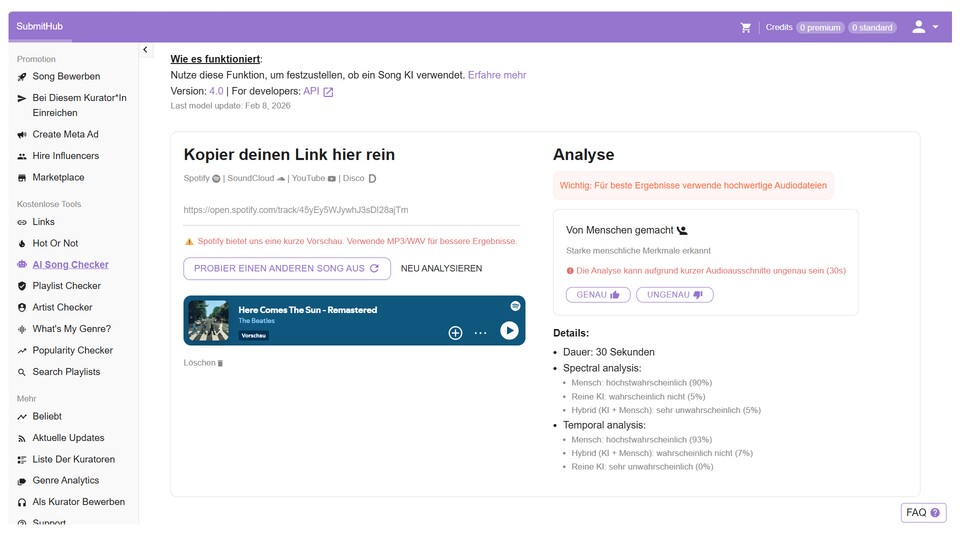Viewport: 960px width, 540px height.
Task: Click the Liste Der Kuratoren list icon
Action: (x=22, y=460)
